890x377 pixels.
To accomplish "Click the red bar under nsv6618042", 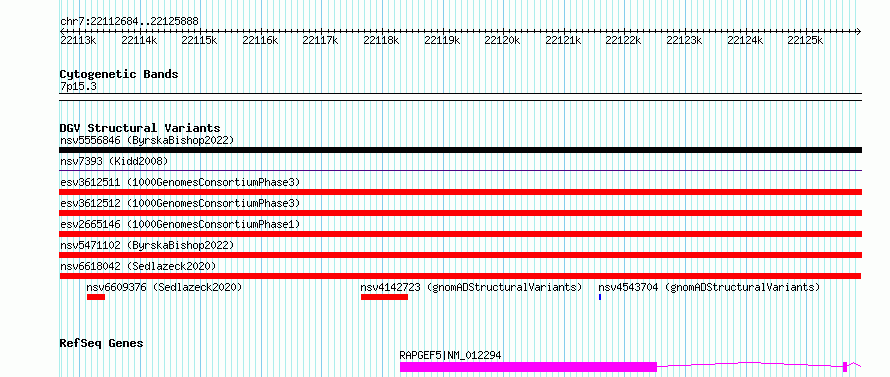I will 460,276.
